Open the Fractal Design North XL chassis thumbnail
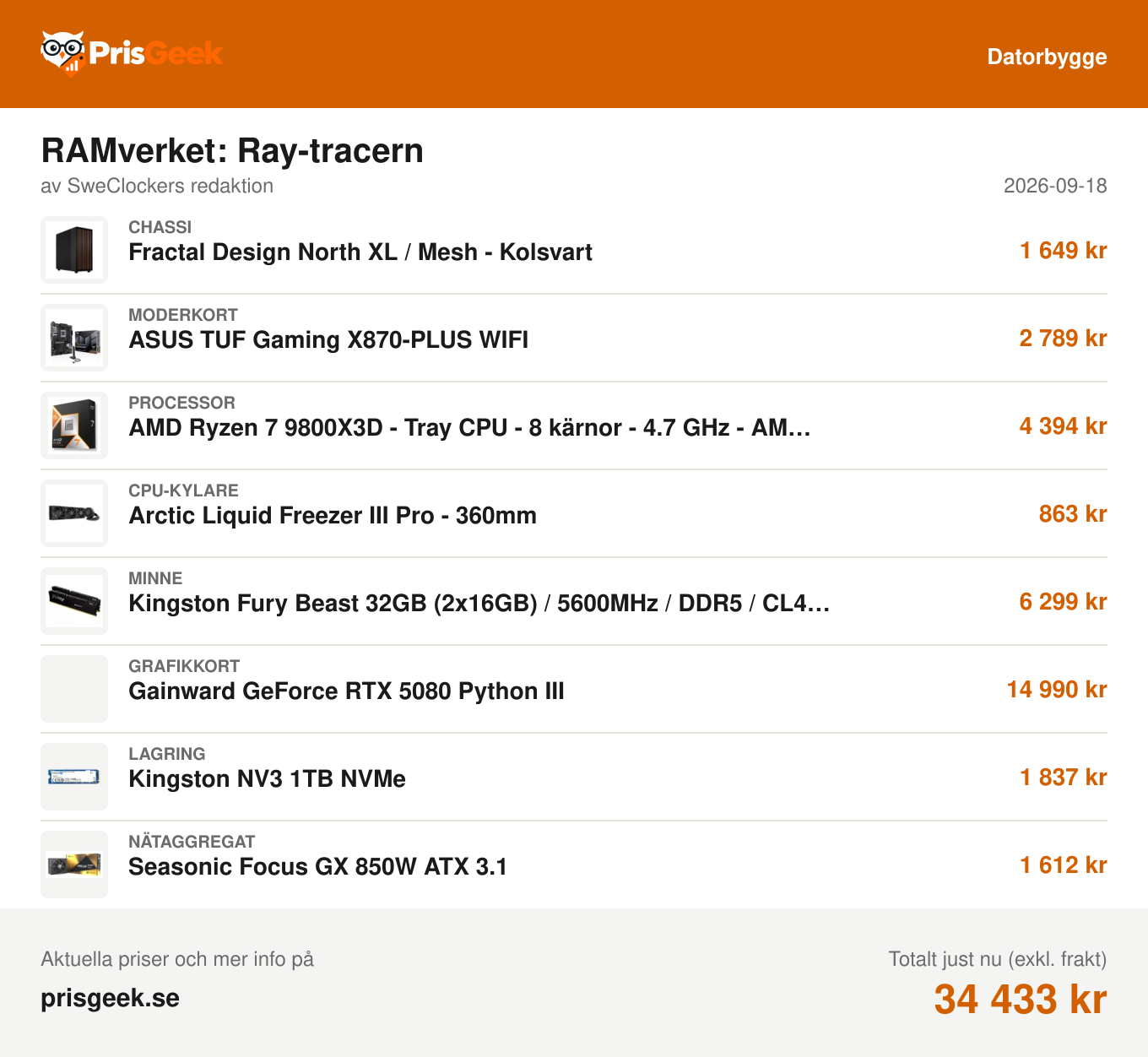This screenshot has height=1057, width=1148. [74, 250]
